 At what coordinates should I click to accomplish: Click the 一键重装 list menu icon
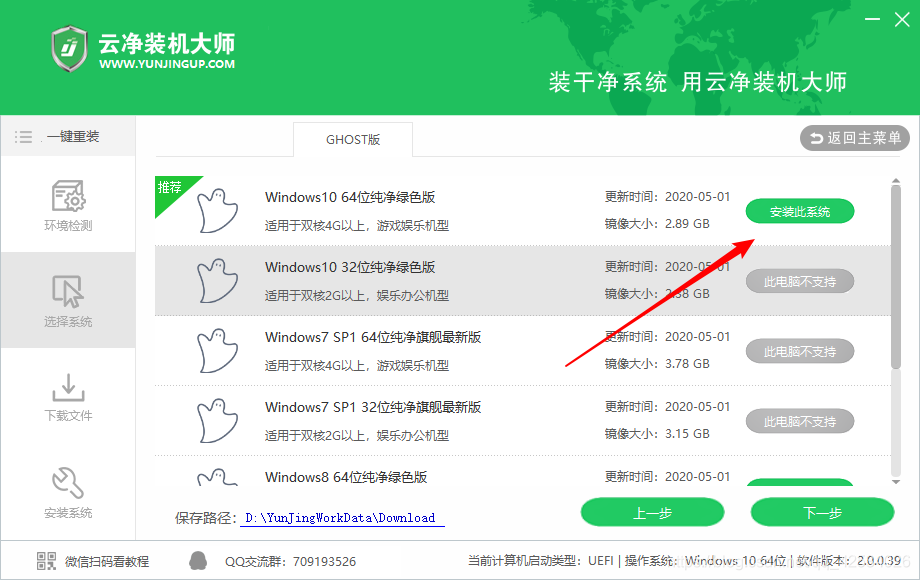[23, 137]
